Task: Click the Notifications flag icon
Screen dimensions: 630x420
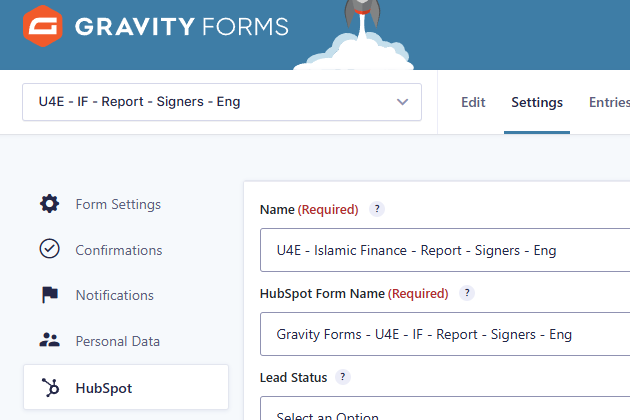Action: point(50,295)
